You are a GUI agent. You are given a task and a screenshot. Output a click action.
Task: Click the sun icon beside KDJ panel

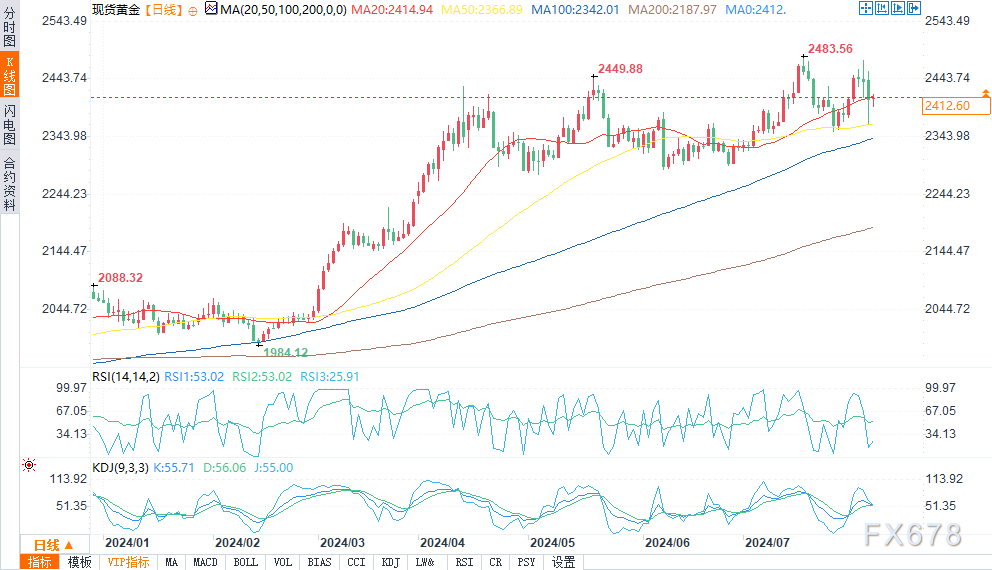pyautogui.click(x=29, y=465)
